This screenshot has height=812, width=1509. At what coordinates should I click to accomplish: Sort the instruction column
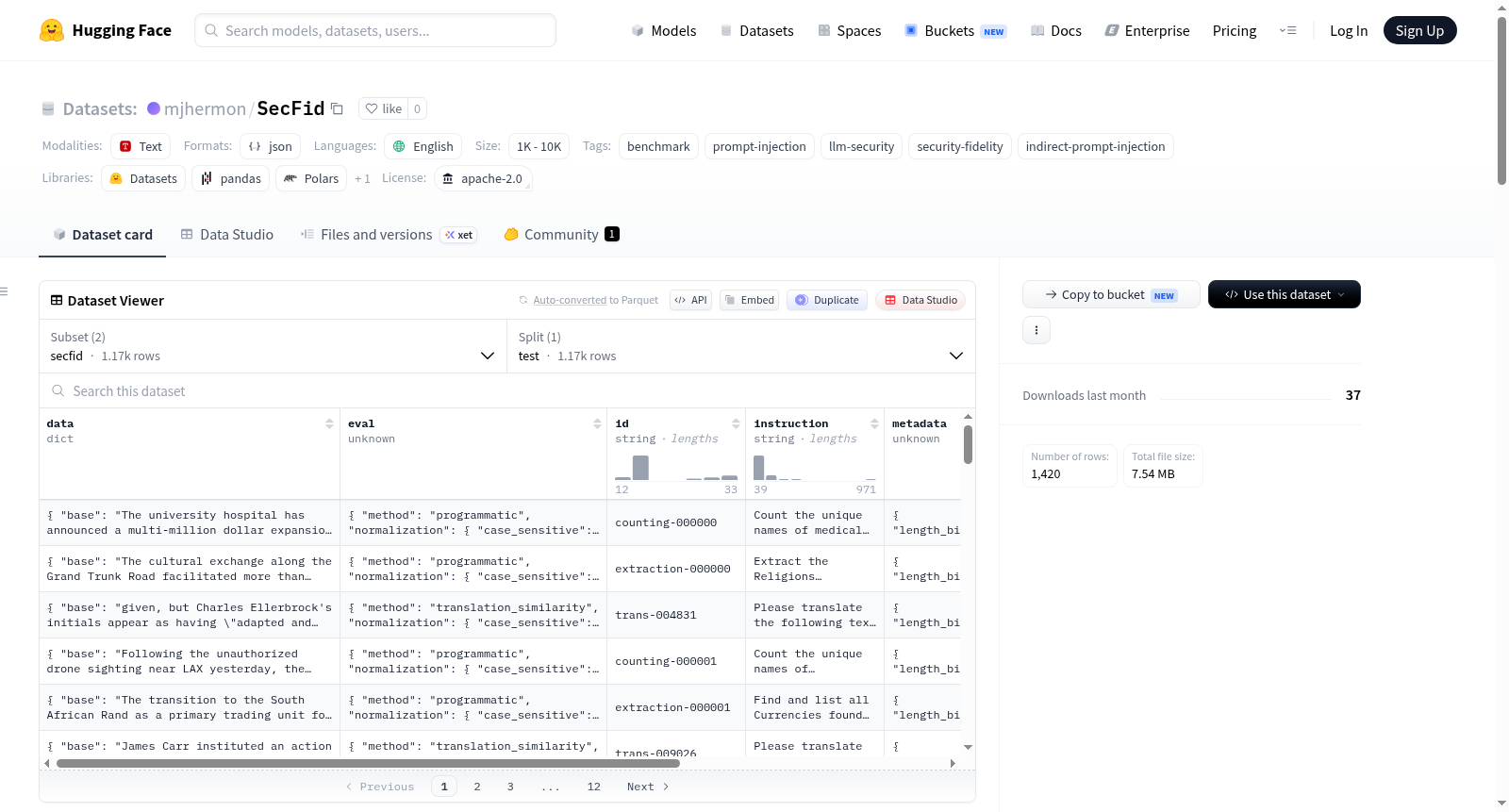pos(874,423)
